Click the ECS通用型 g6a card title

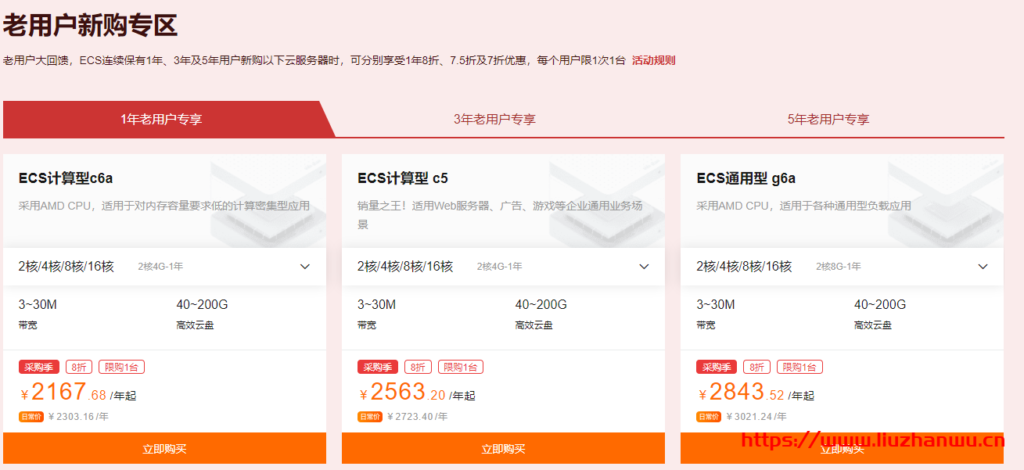click(745, 179)
